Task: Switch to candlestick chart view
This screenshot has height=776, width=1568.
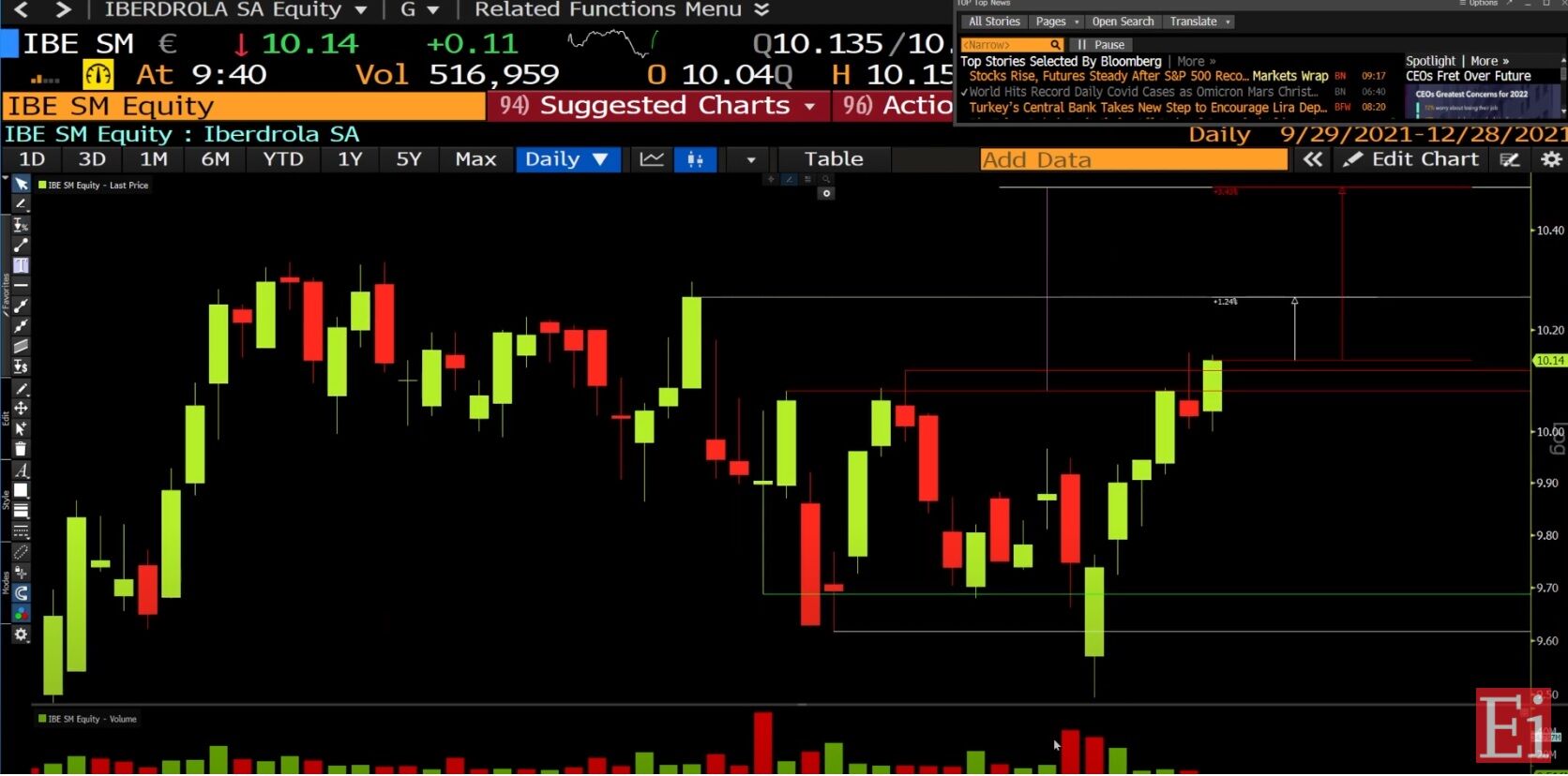Action: (x=695, y=159)
